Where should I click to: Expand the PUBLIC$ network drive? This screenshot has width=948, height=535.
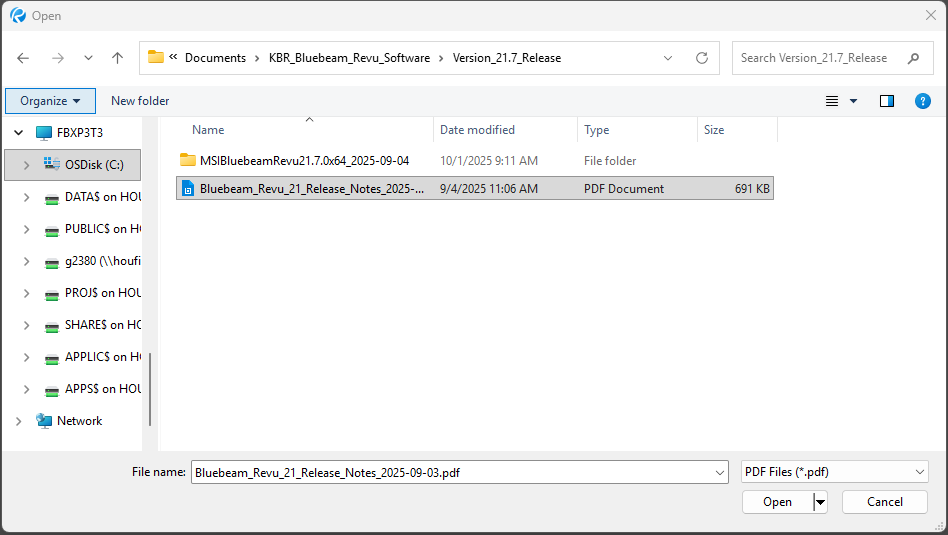[x=26, y=229]
